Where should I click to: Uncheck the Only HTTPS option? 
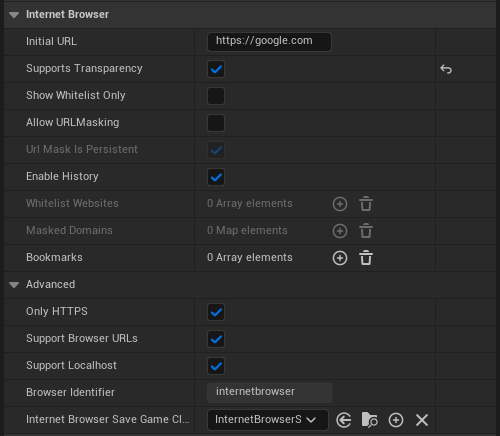(x=216, y=312)
